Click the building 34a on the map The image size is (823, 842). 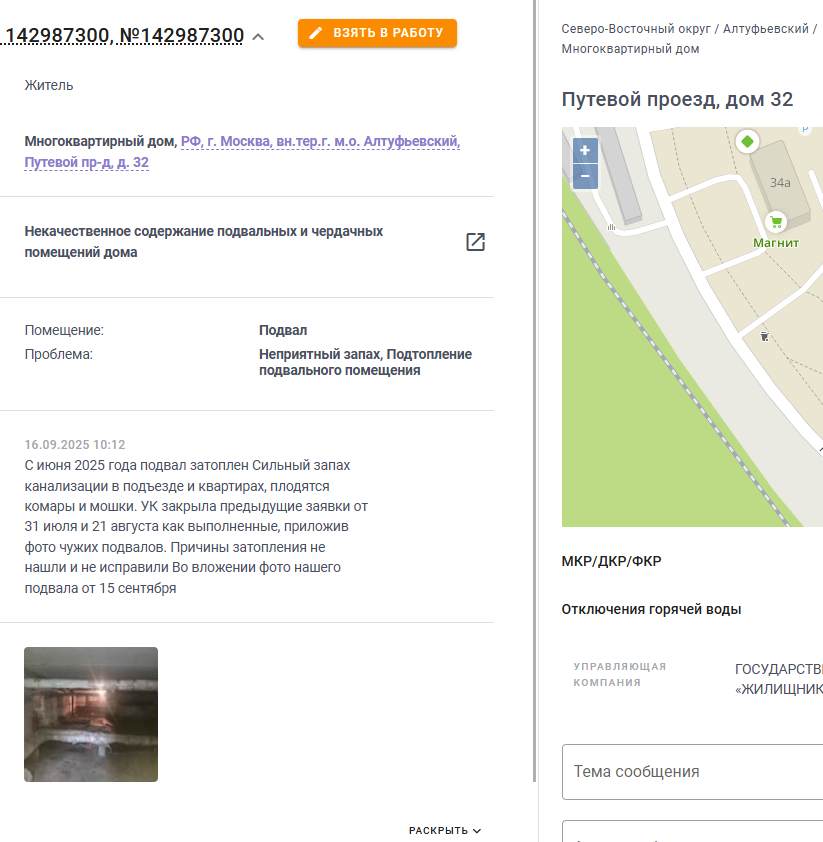click(x=780, y=183)
